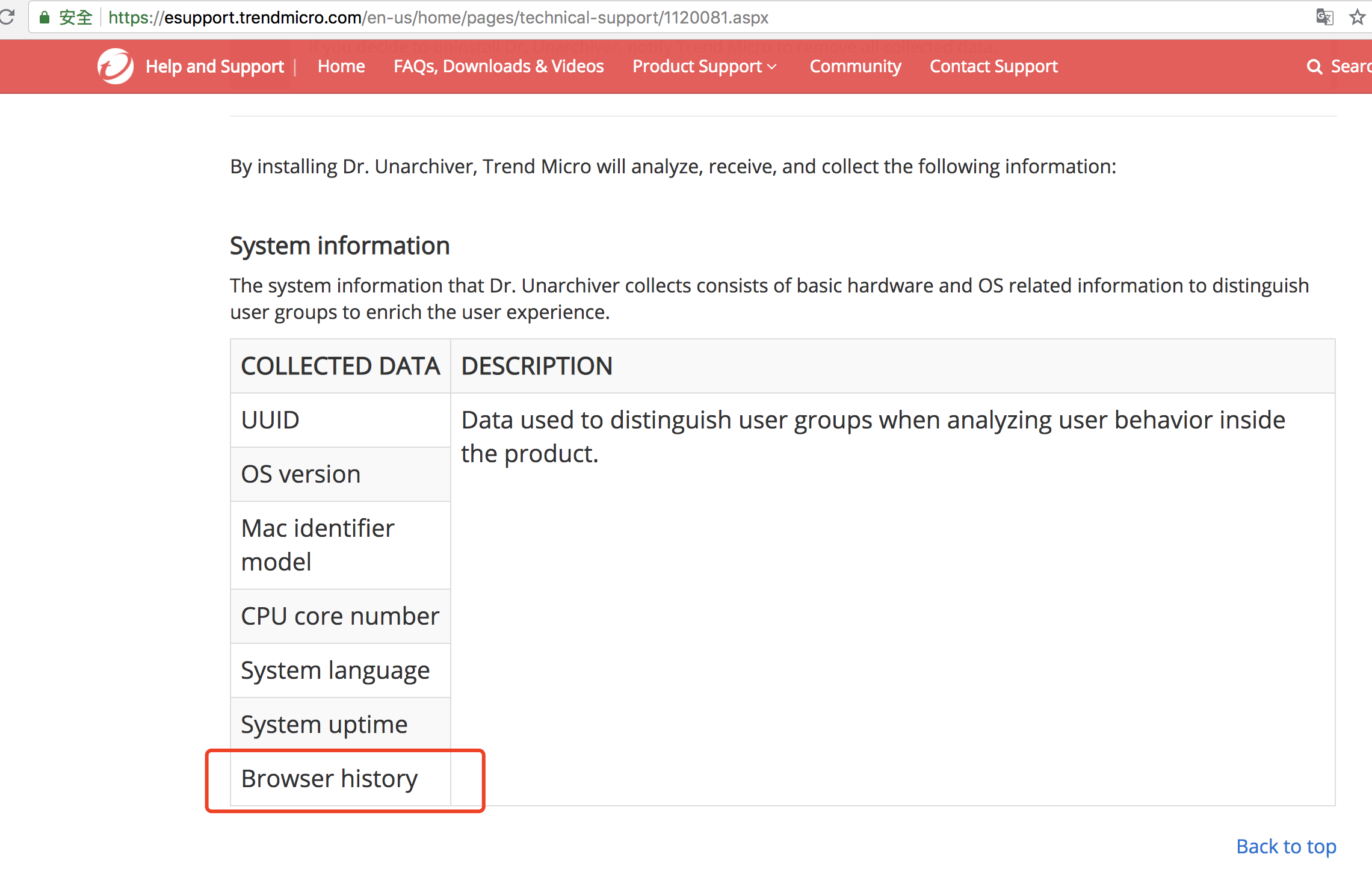Click the COLLECTED DATA column header
This screenshot has width=1372, height=869.
341,366
